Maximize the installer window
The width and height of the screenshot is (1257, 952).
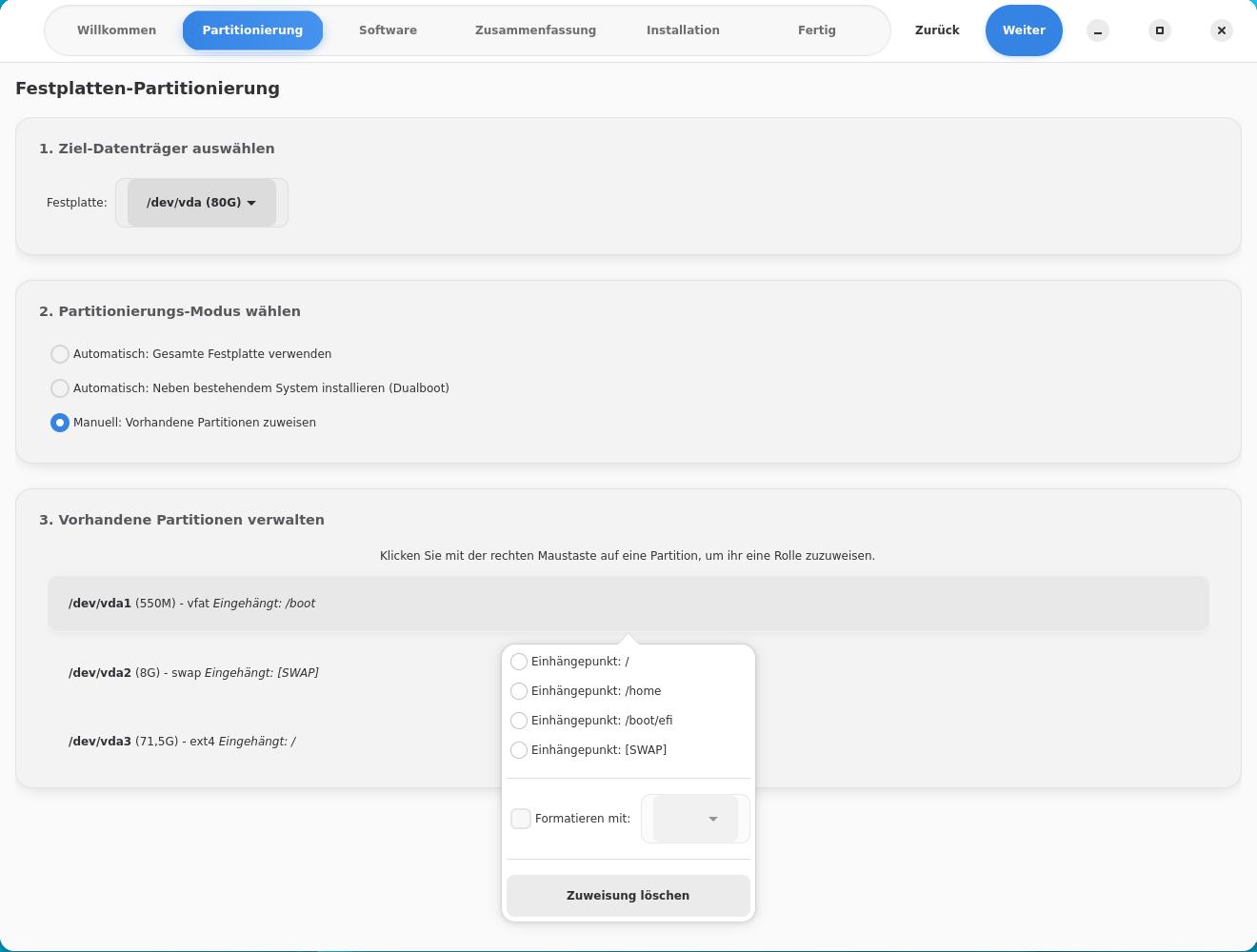click(x=1160, y=30)
